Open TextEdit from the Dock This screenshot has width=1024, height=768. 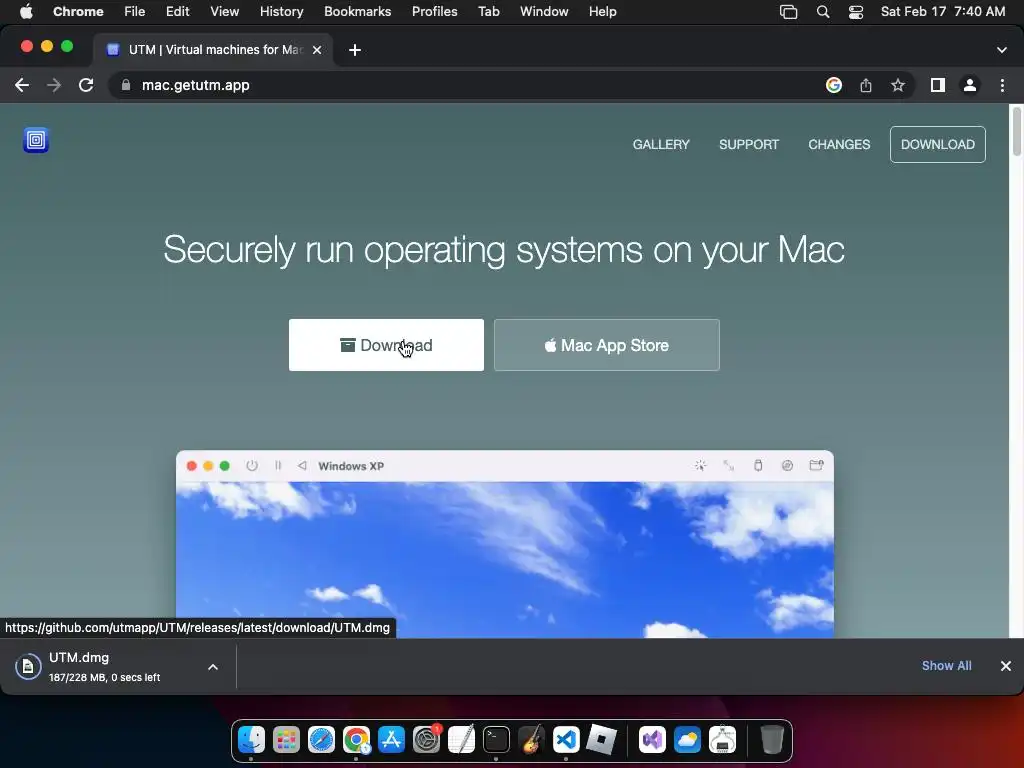point(461,739)
